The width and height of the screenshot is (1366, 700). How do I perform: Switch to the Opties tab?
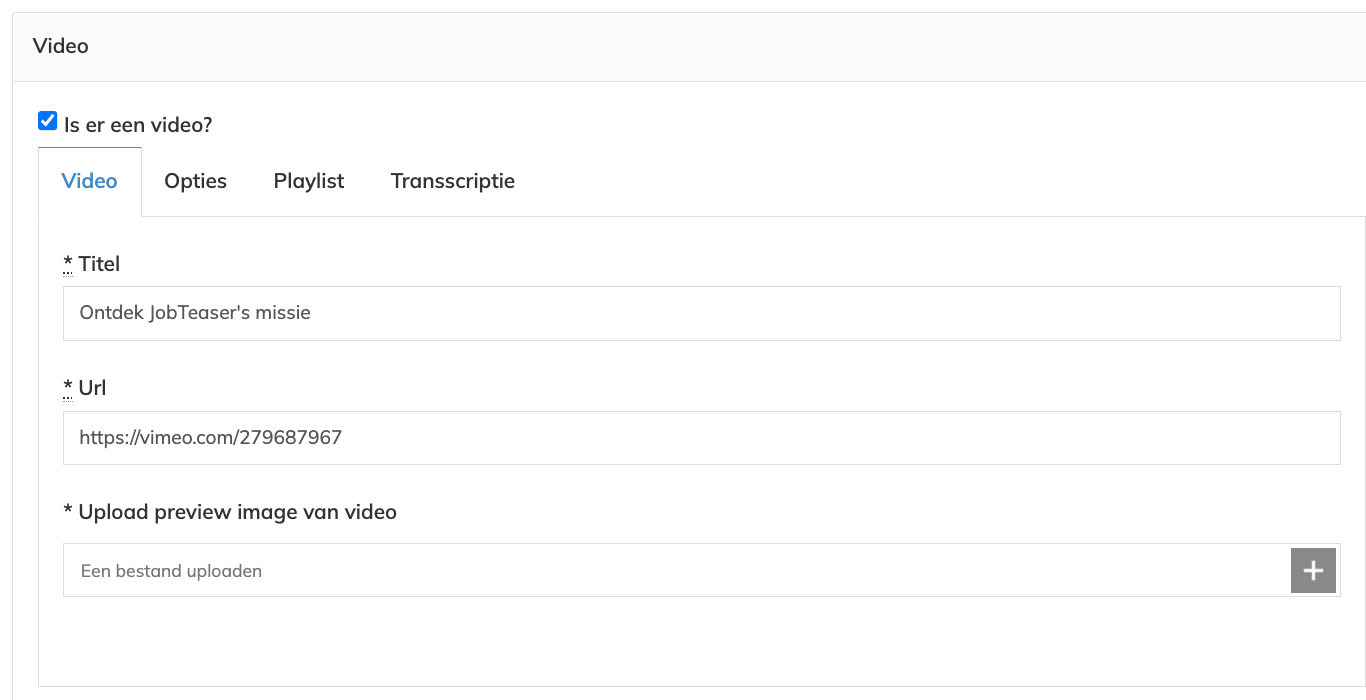(x=196, y=181)
